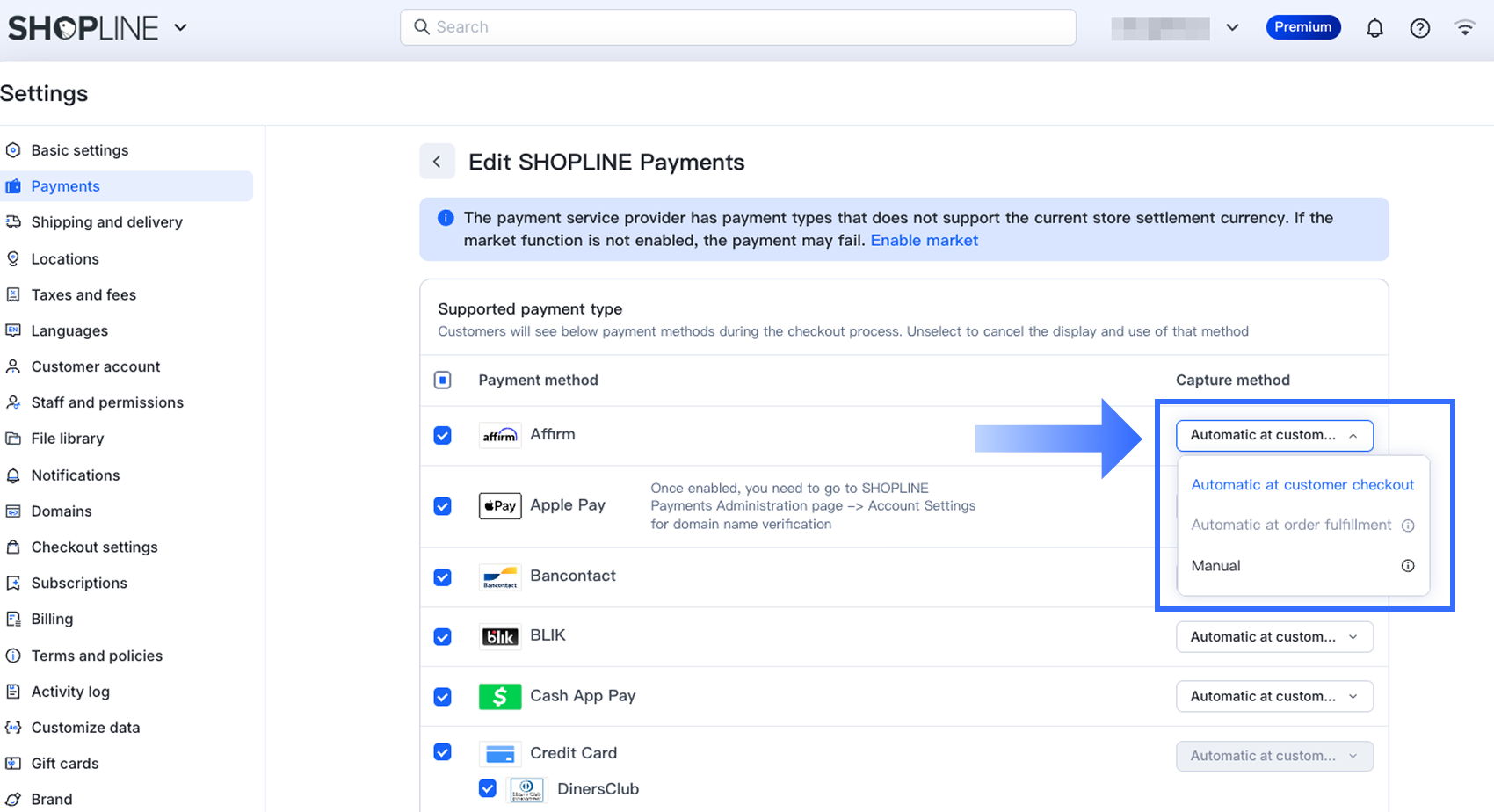This screenshot has height=812, width=1494.
Task: Click the wifi status icon in header
Action: [1464, 27]
